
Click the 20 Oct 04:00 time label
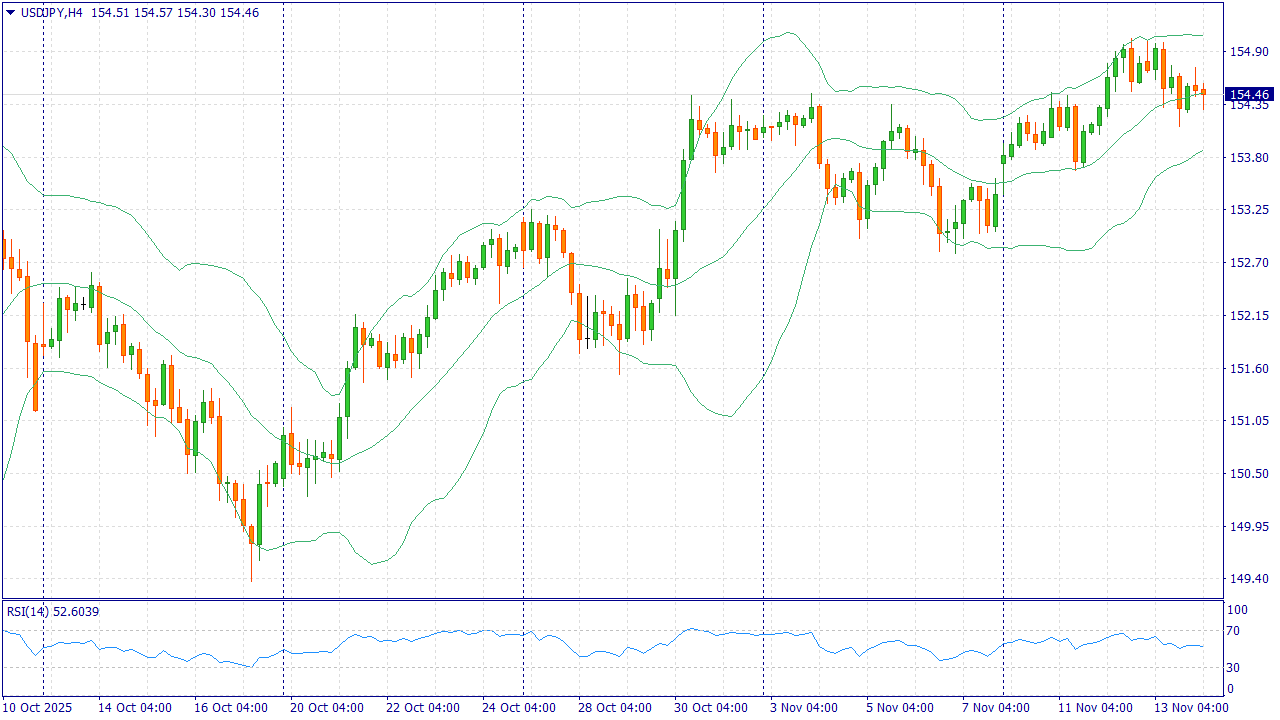point(327,707)
